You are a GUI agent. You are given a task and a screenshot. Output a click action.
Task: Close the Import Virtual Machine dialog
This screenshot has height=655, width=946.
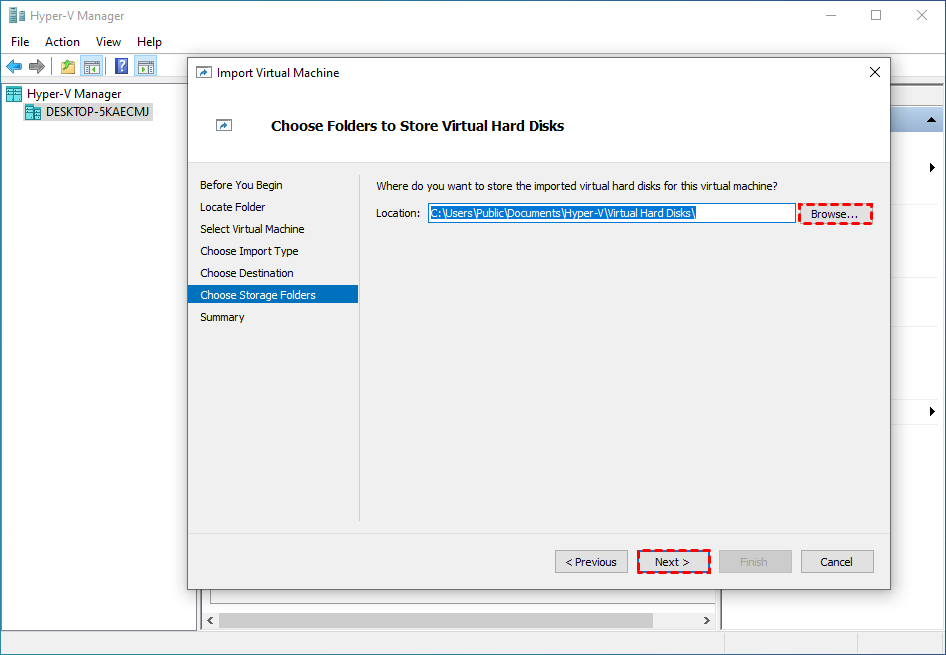click(x=875, y=72)
